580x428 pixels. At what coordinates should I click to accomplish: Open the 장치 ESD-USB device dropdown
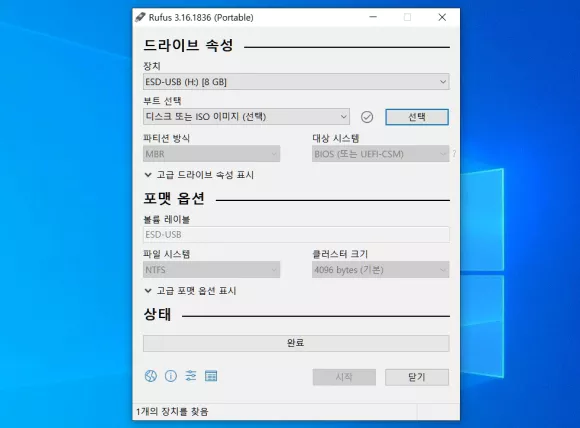pos(296,82)
